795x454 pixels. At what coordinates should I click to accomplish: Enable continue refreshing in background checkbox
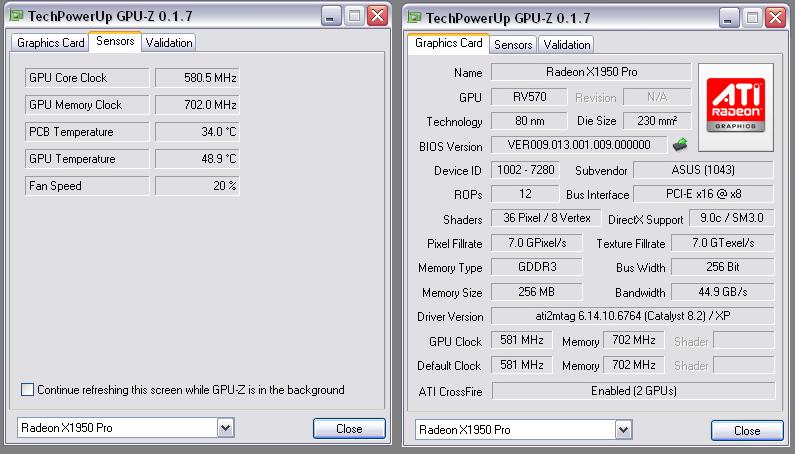(27, 390)
